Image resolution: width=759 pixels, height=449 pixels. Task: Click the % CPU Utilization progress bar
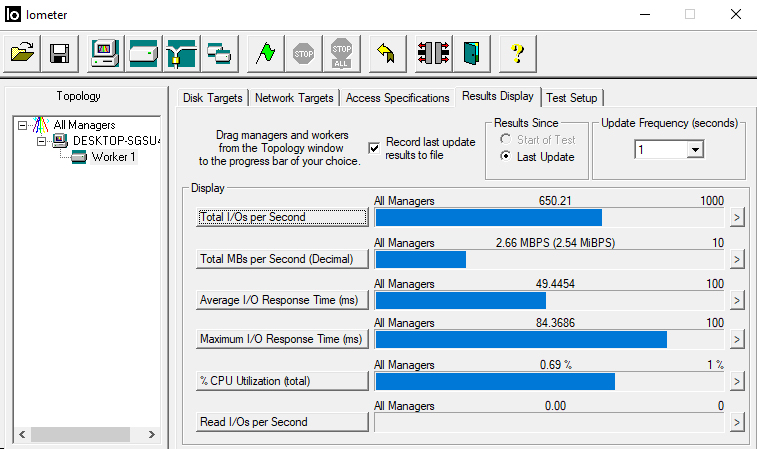click(x=550, y=381)
